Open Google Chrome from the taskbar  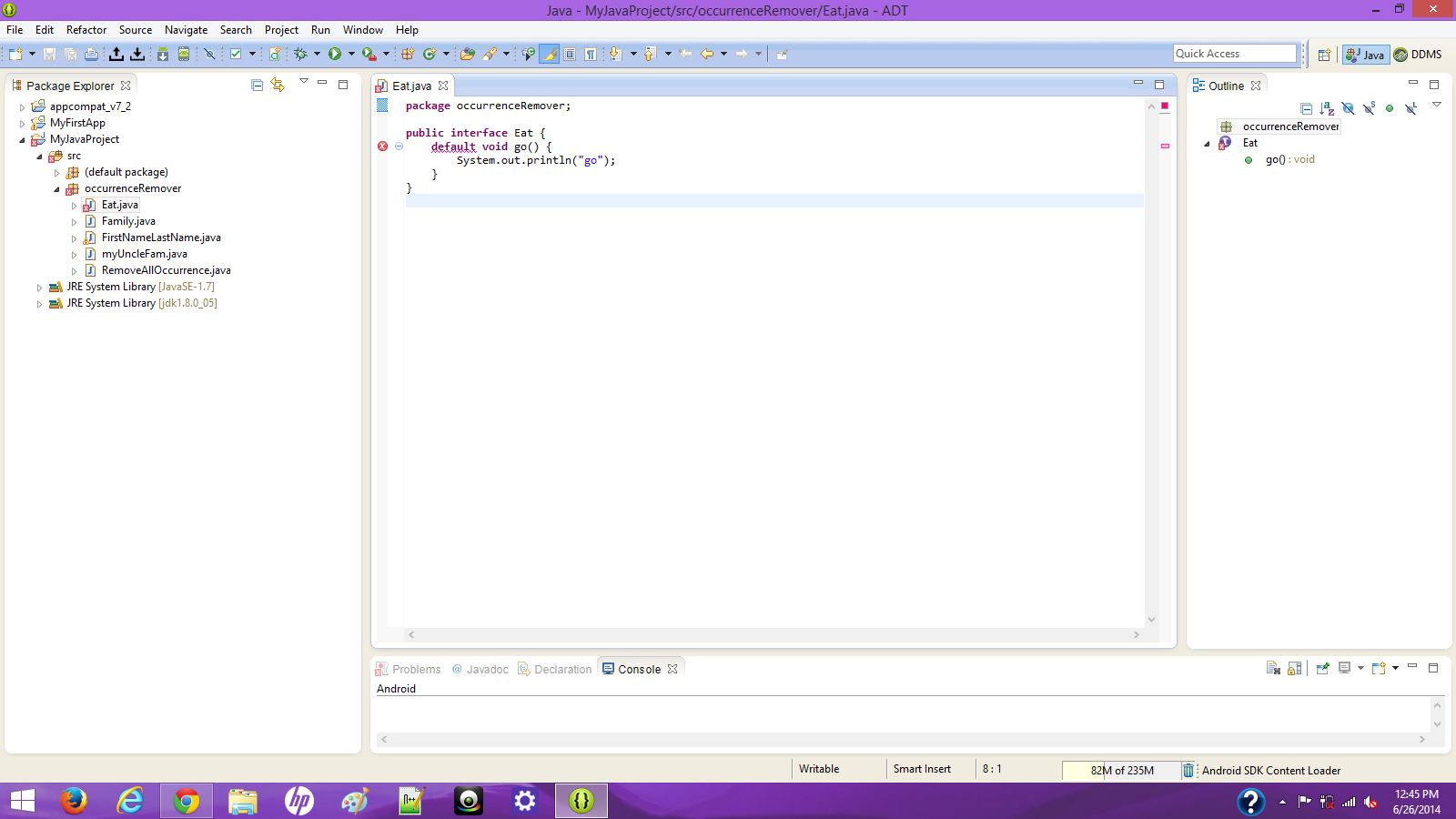pos(187,801)
